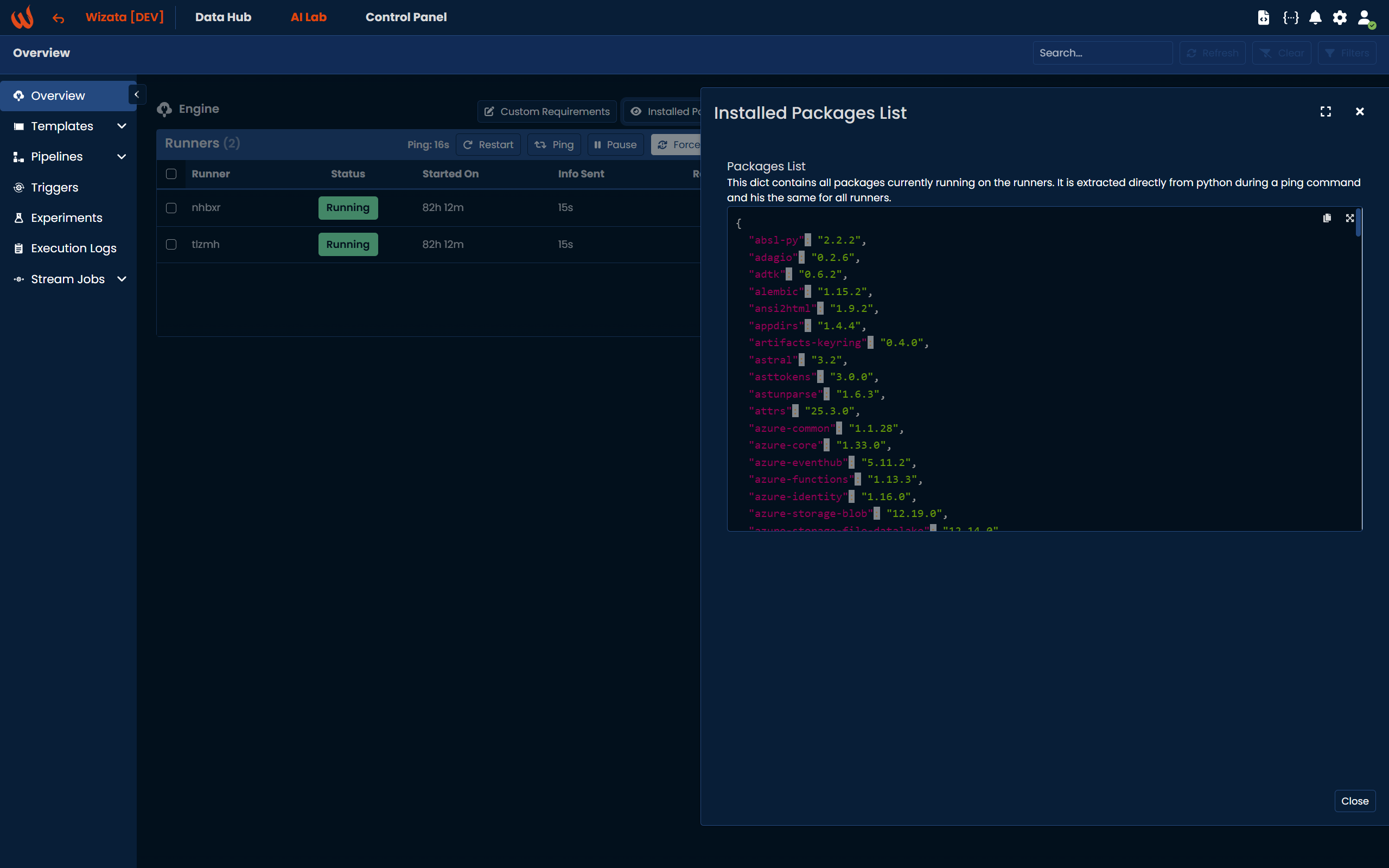Expand the code viewer with the fullscreen icon
Image resolution: width=1389 pixels, height=868 pixels.
[1349, 218]
